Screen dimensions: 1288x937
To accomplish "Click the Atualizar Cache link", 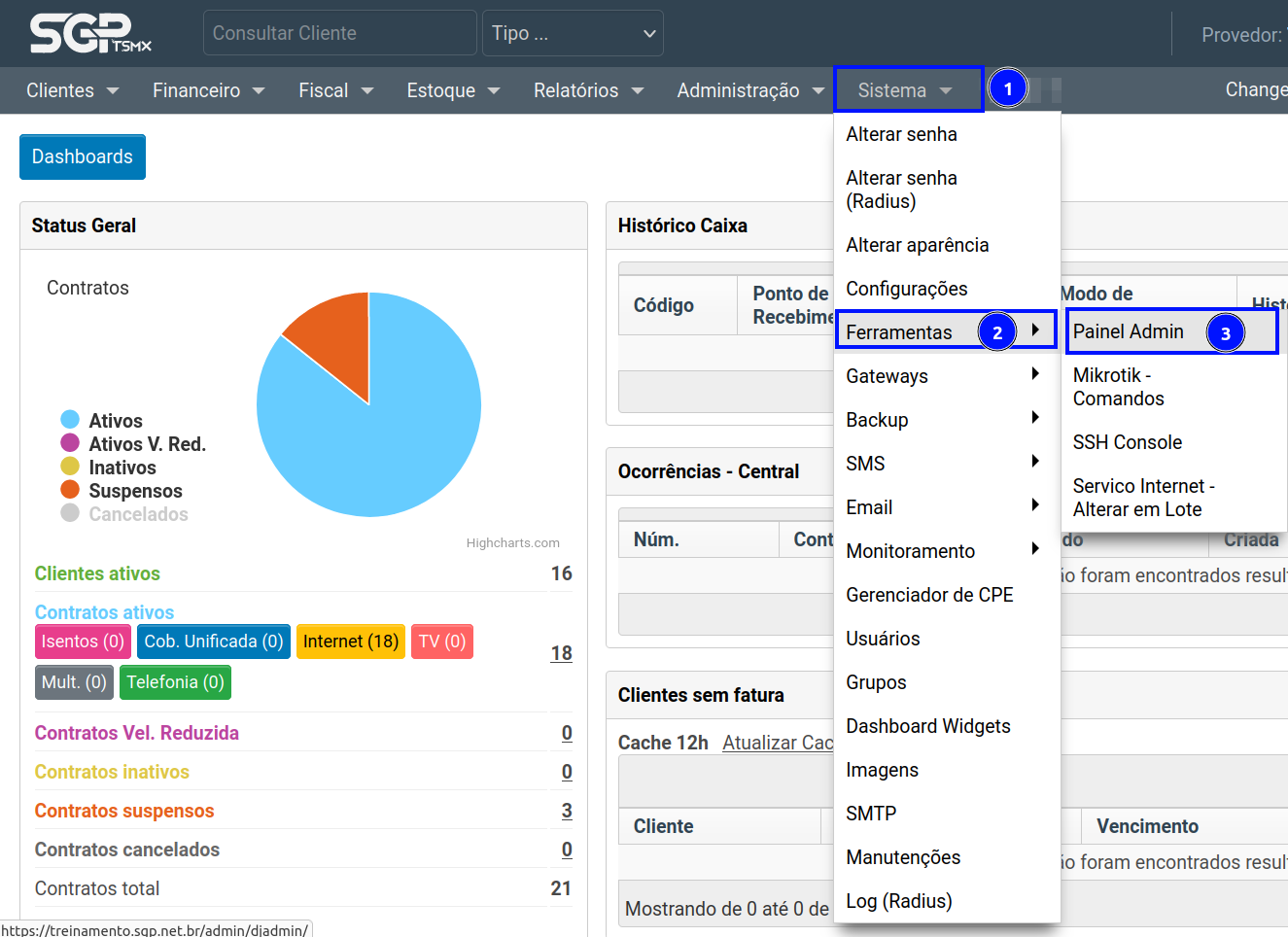I will [778, 743].
